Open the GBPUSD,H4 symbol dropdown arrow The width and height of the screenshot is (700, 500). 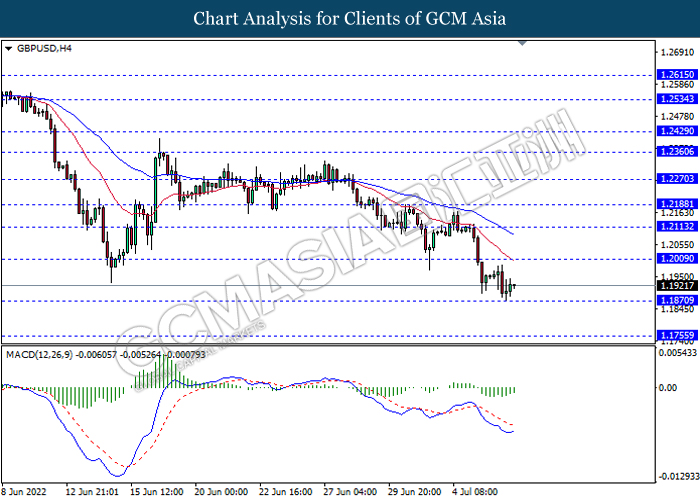tap(8, 49)
